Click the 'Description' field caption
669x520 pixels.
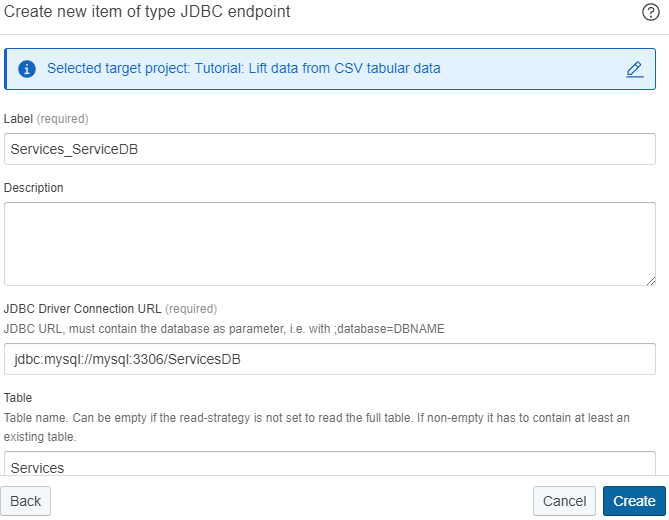pos(34,187)
